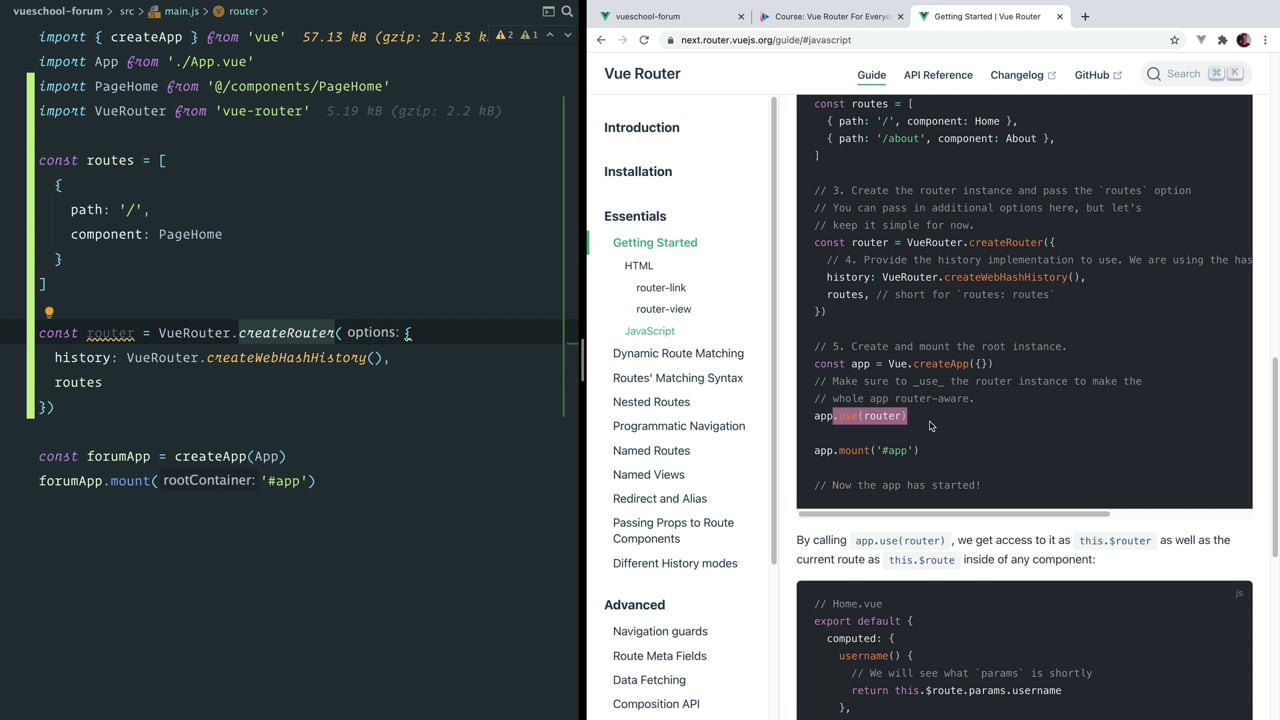The height and width of the screenshot is (720, 1280).
Task: Jump to next highlighted error arrow
Action: tap(566, 35)
